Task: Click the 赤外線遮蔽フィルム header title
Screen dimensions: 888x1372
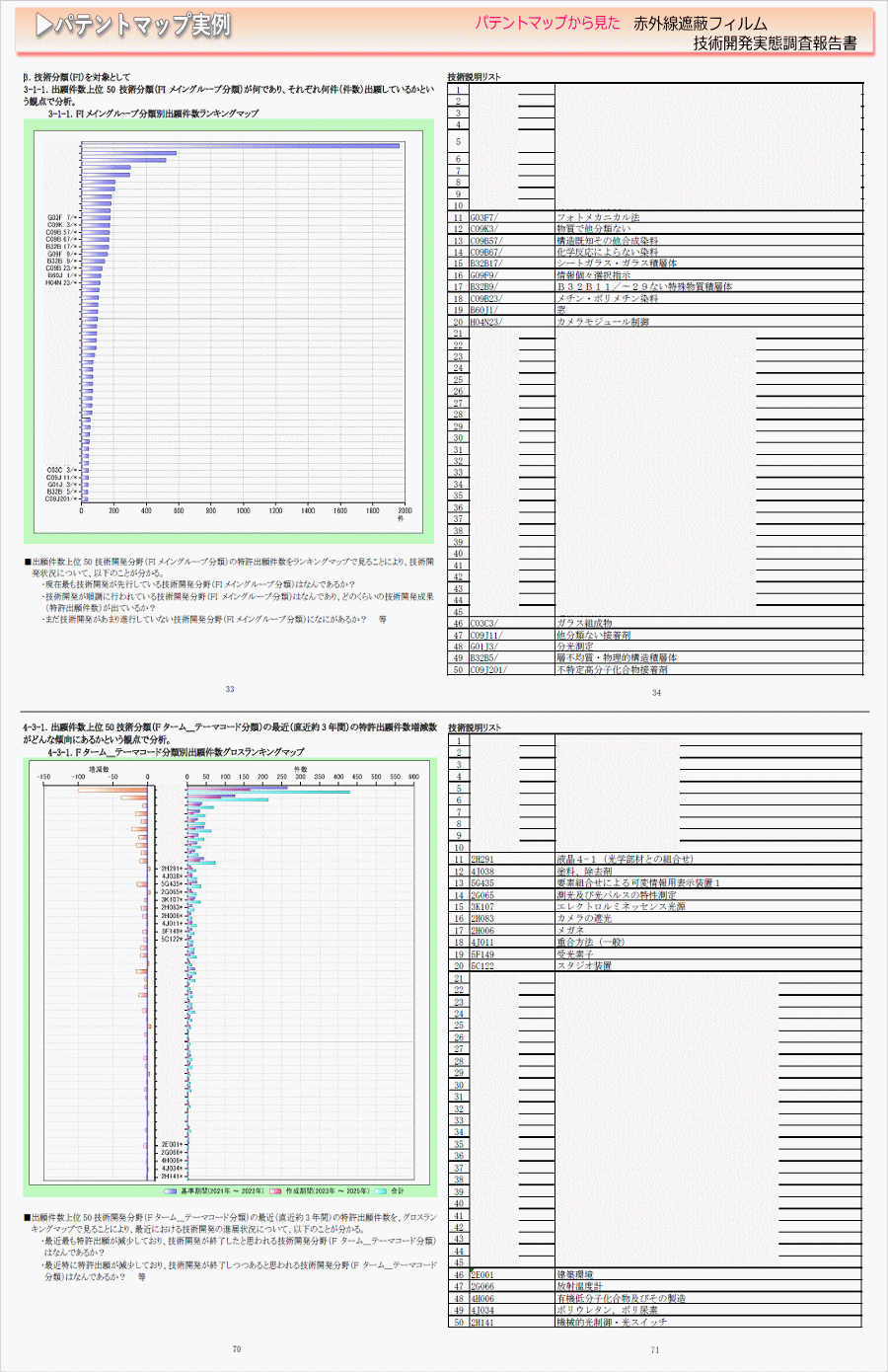Action: pos(700,24)
